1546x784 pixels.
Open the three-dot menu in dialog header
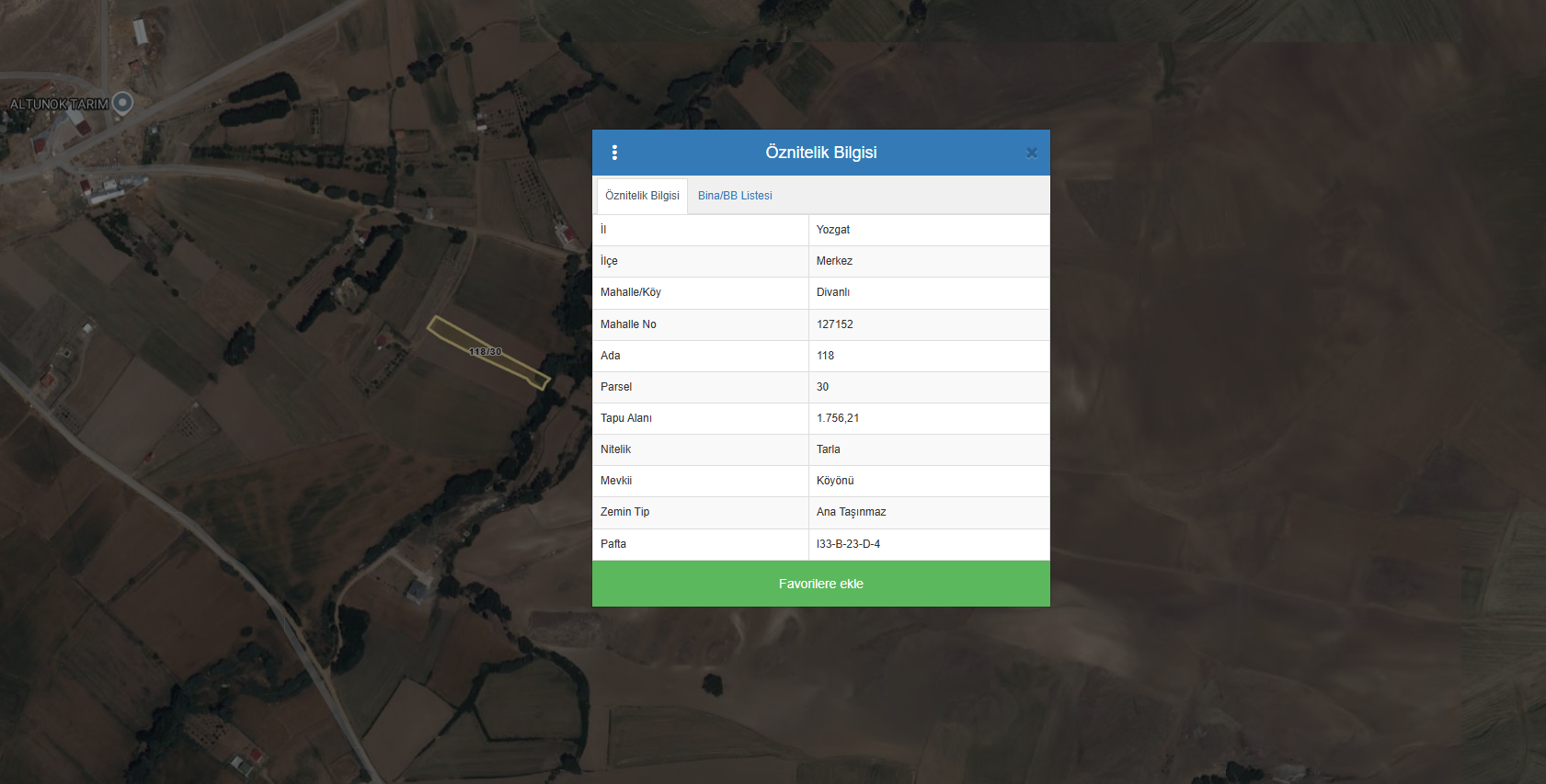614,153
